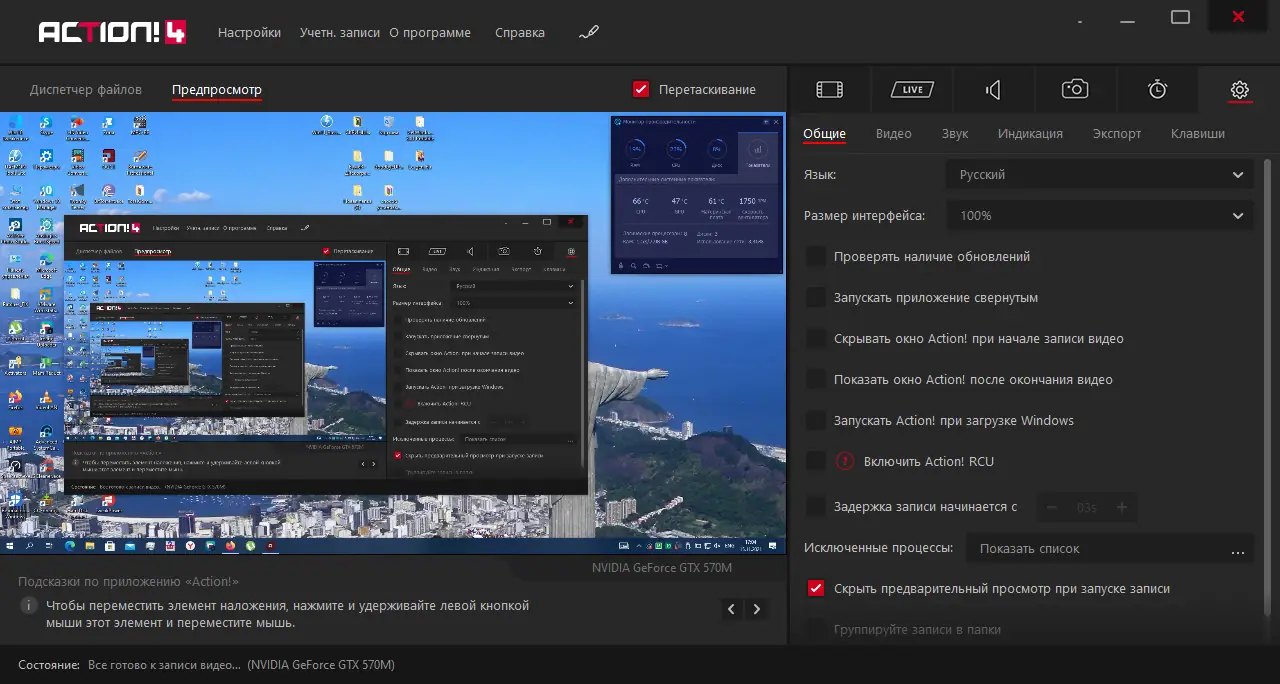Uncheck Скрыть предварительный просмотр при запуске записи

coord(816,589)
